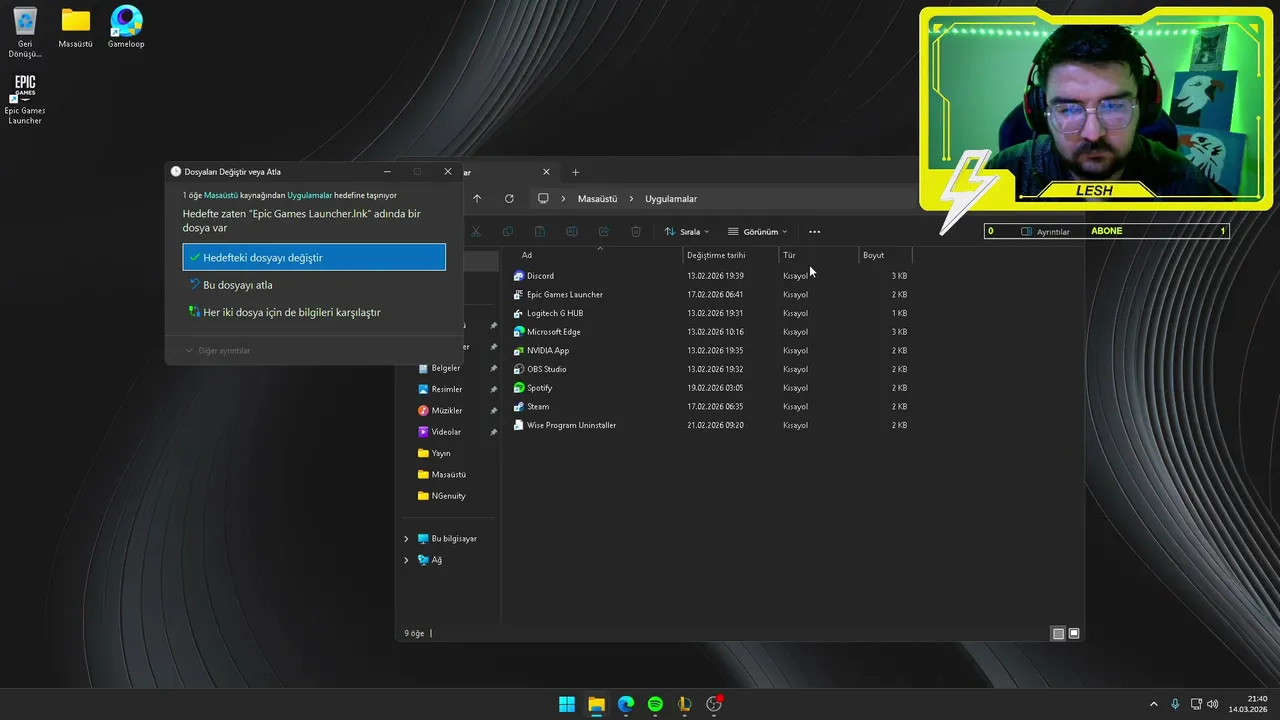Click Ayrıntılar details pane button
This screenshot has height=720, width=1280.
tap(1045, 232)
